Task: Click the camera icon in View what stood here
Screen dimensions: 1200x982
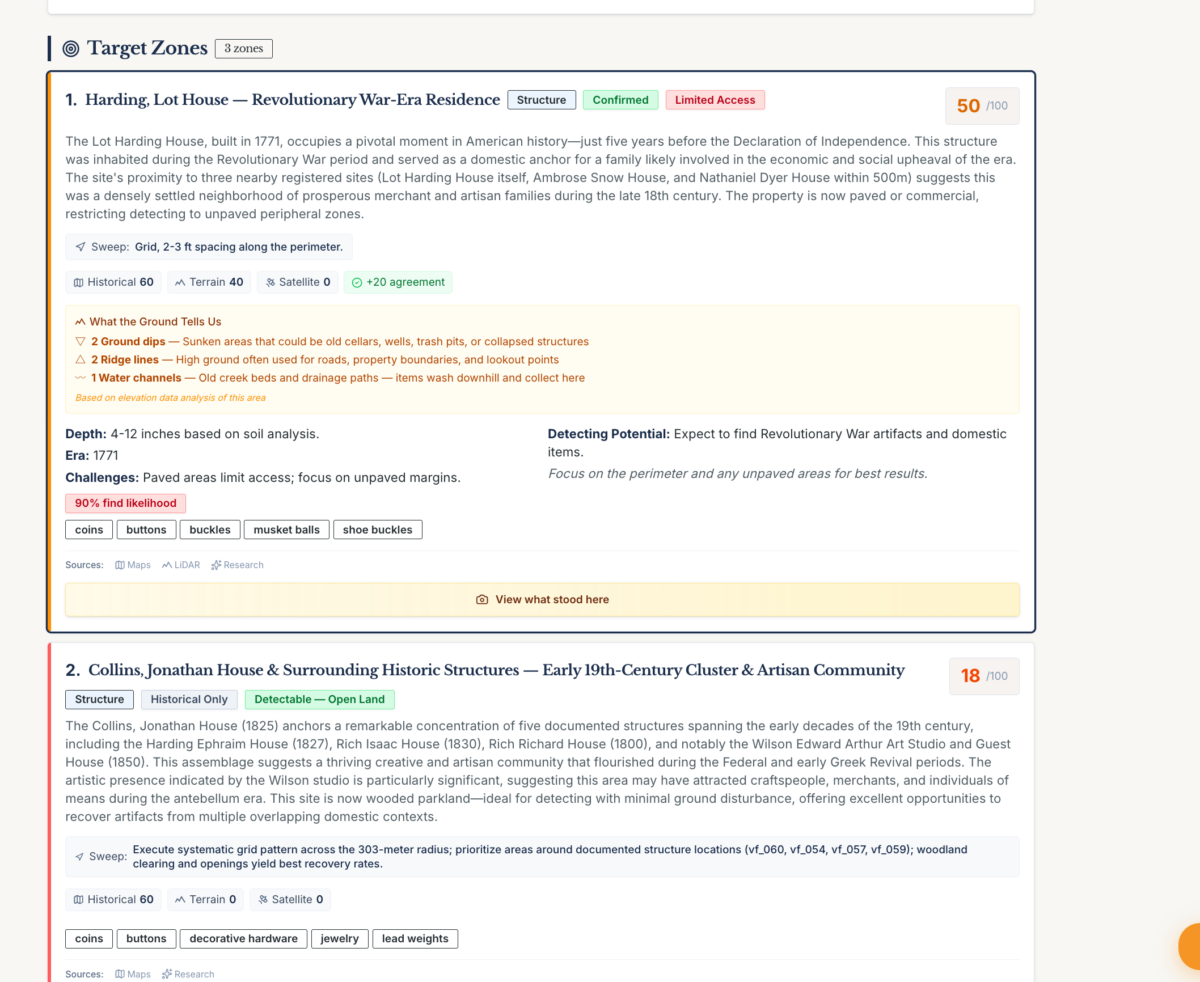Action: coord(482,600)
